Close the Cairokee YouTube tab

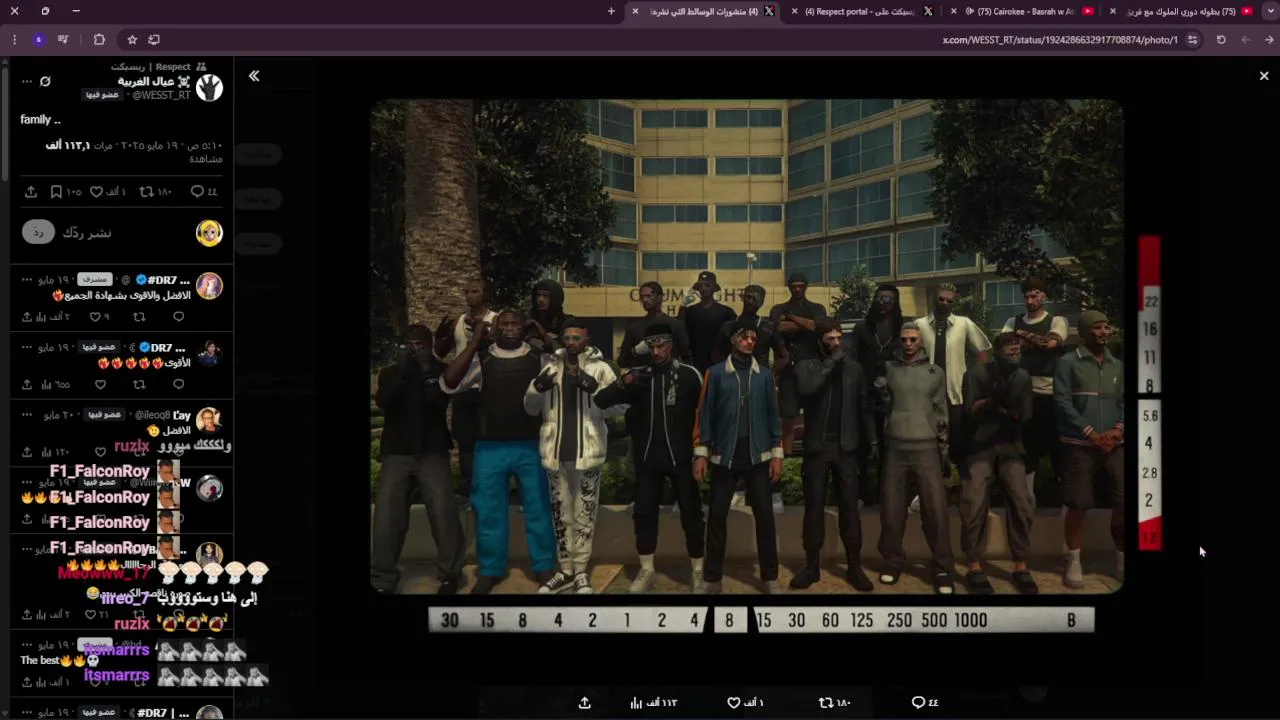953,11
